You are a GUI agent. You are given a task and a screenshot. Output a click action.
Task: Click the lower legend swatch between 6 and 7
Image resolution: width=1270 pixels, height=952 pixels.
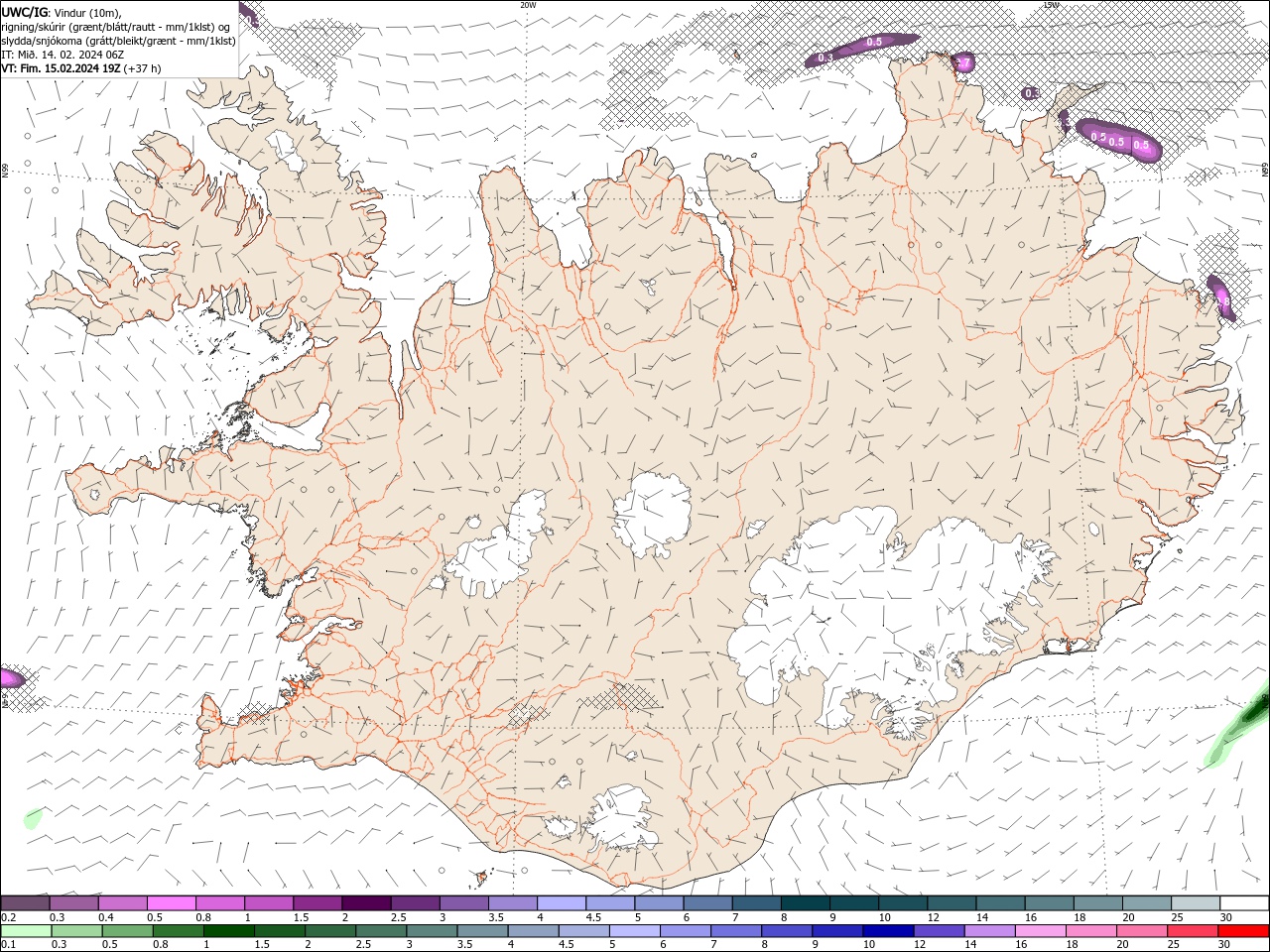click(x=686, y=931)
